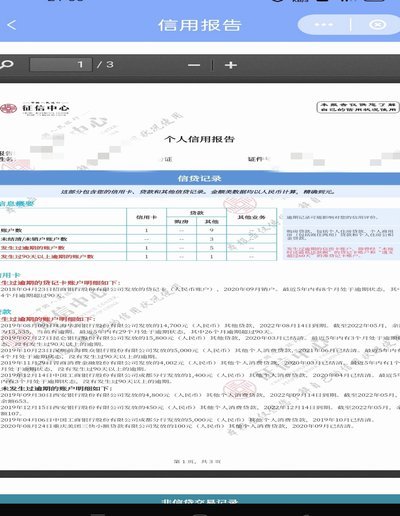Screen dimensions: 400x516
Task: Tap the back arrow in the header
Action: tap(12, 25)
